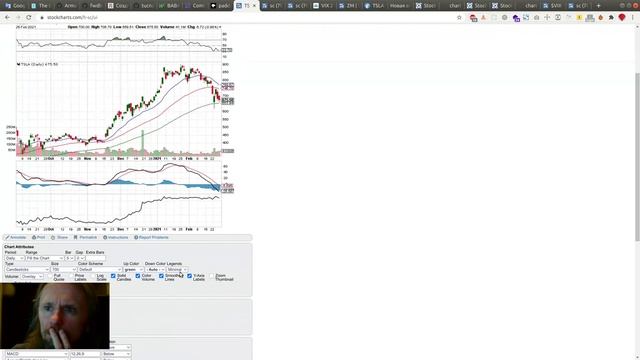Open the chart Size dropdown
Viewport: 640px width, 360px height.
64,269
